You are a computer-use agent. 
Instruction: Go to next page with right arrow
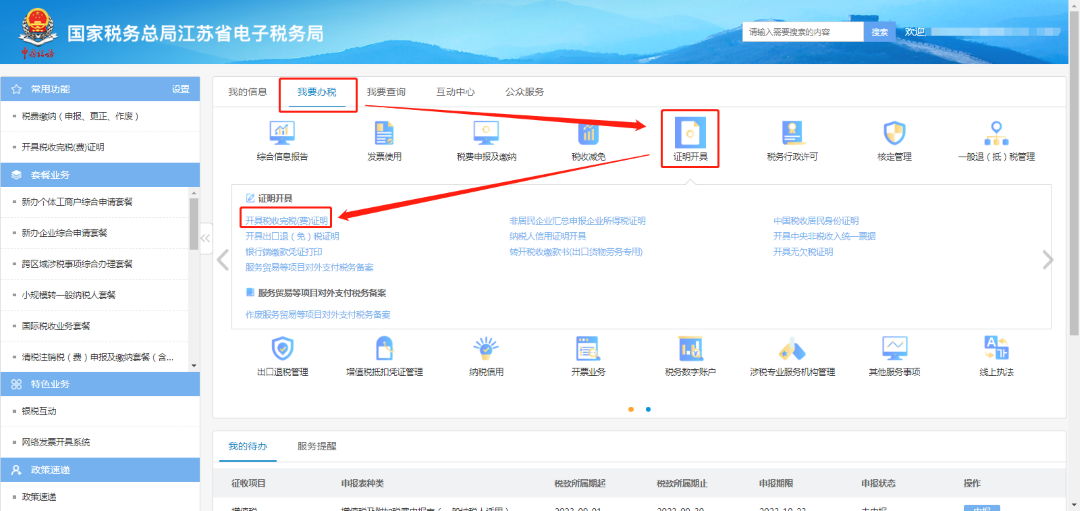1047,260
